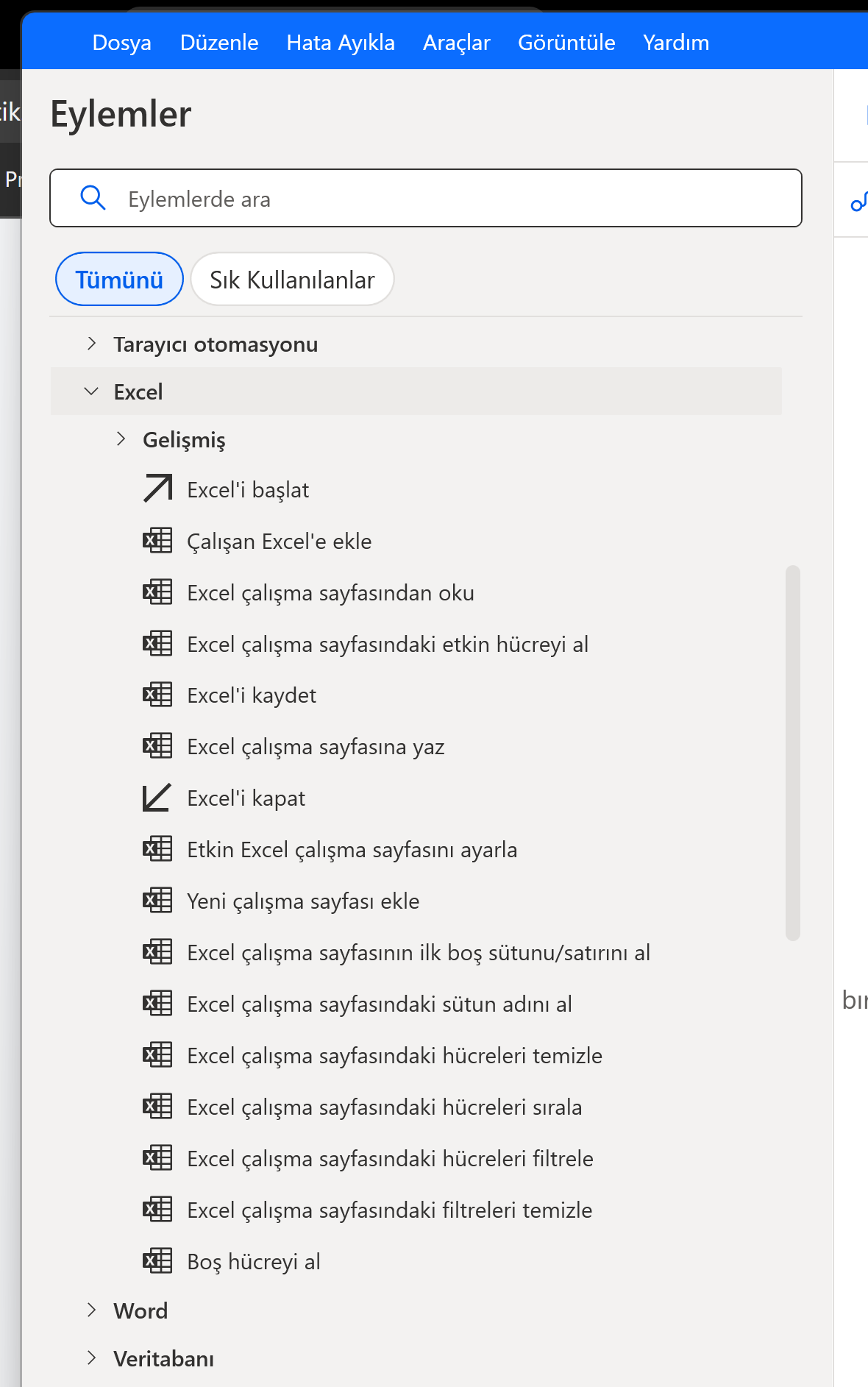Image resolution: width=868 pixels, height=1387 pixels.
Task: Expand the Tarayıcı otomasyonu group
Action: [92, 344]
